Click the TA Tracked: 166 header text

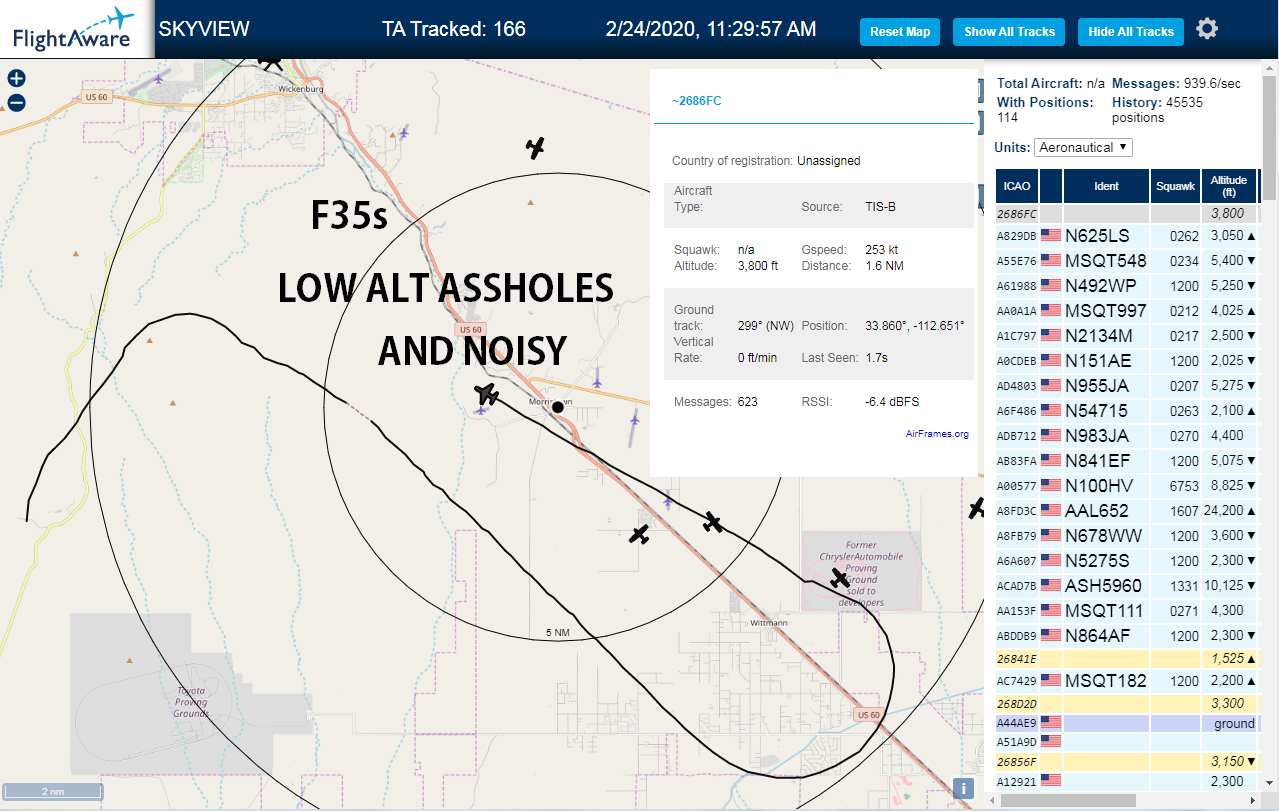(454, 29)
